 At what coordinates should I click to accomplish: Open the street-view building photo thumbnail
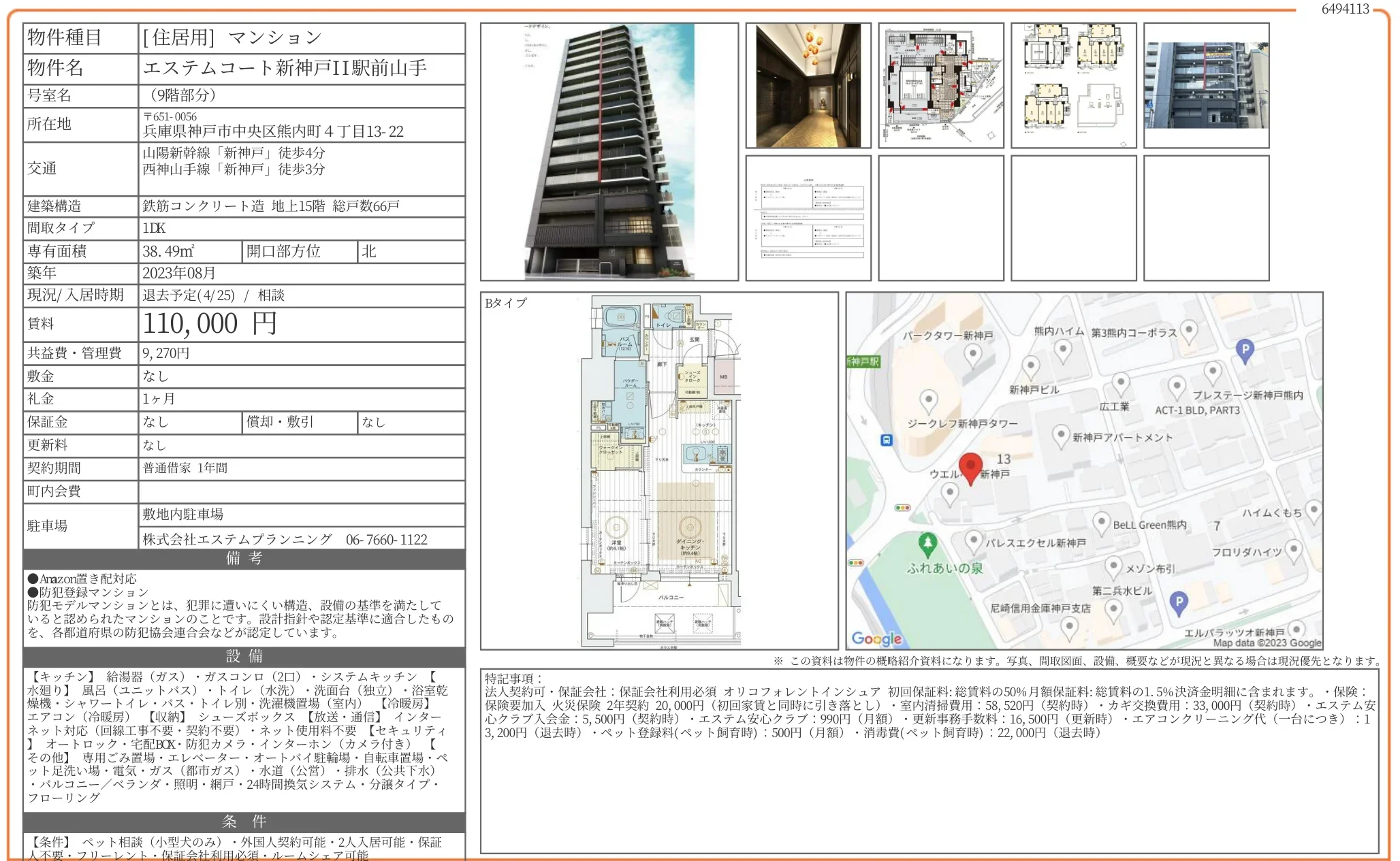click(x=1206, y=86)
